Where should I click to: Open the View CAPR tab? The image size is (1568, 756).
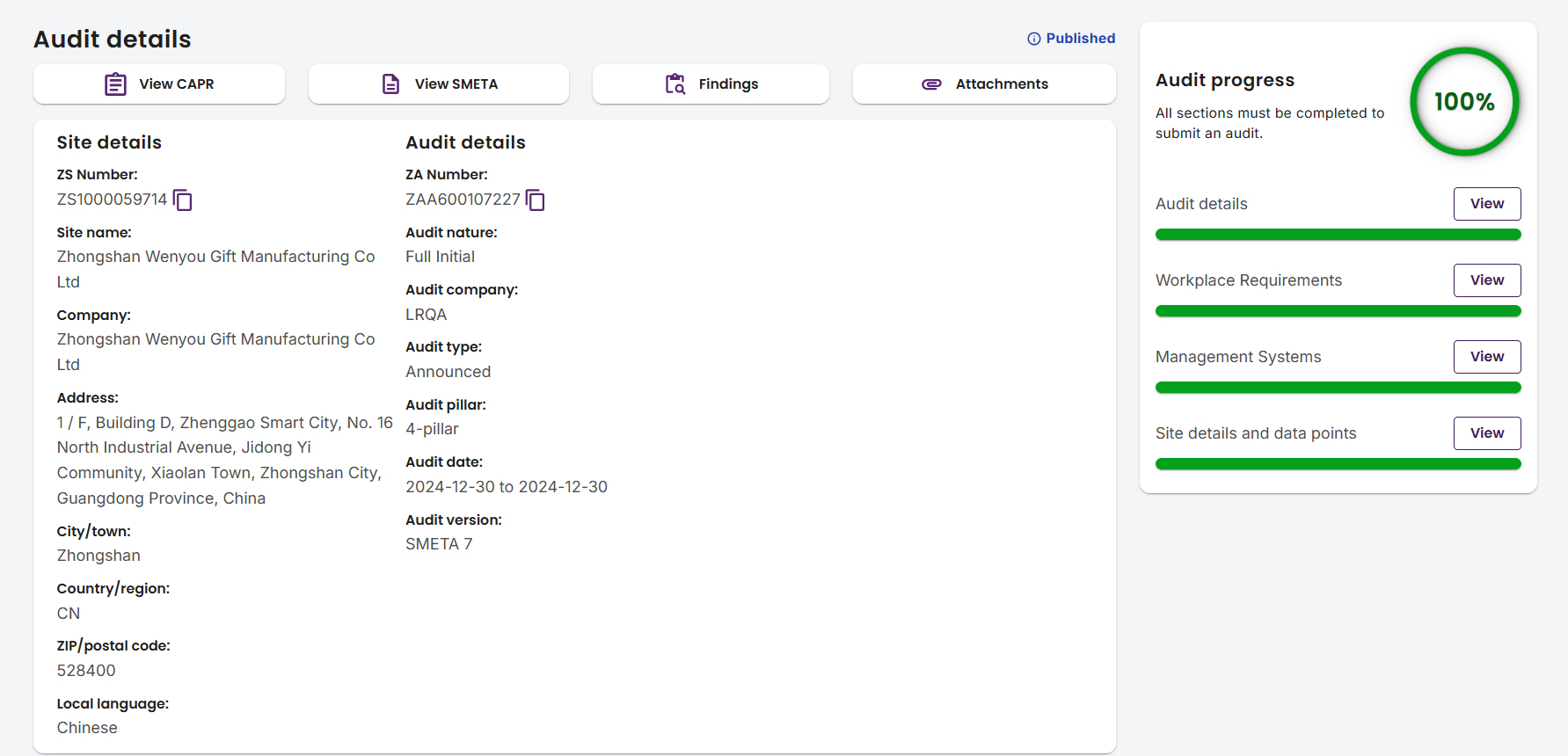[159, 84]
